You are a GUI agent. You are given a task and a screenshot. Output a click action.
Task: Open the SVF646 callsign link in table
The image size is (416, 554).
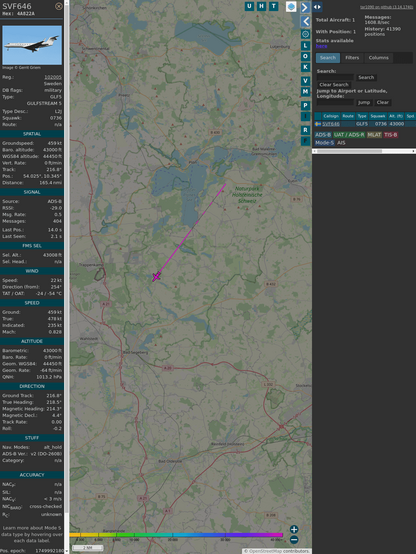click(331, 124)
